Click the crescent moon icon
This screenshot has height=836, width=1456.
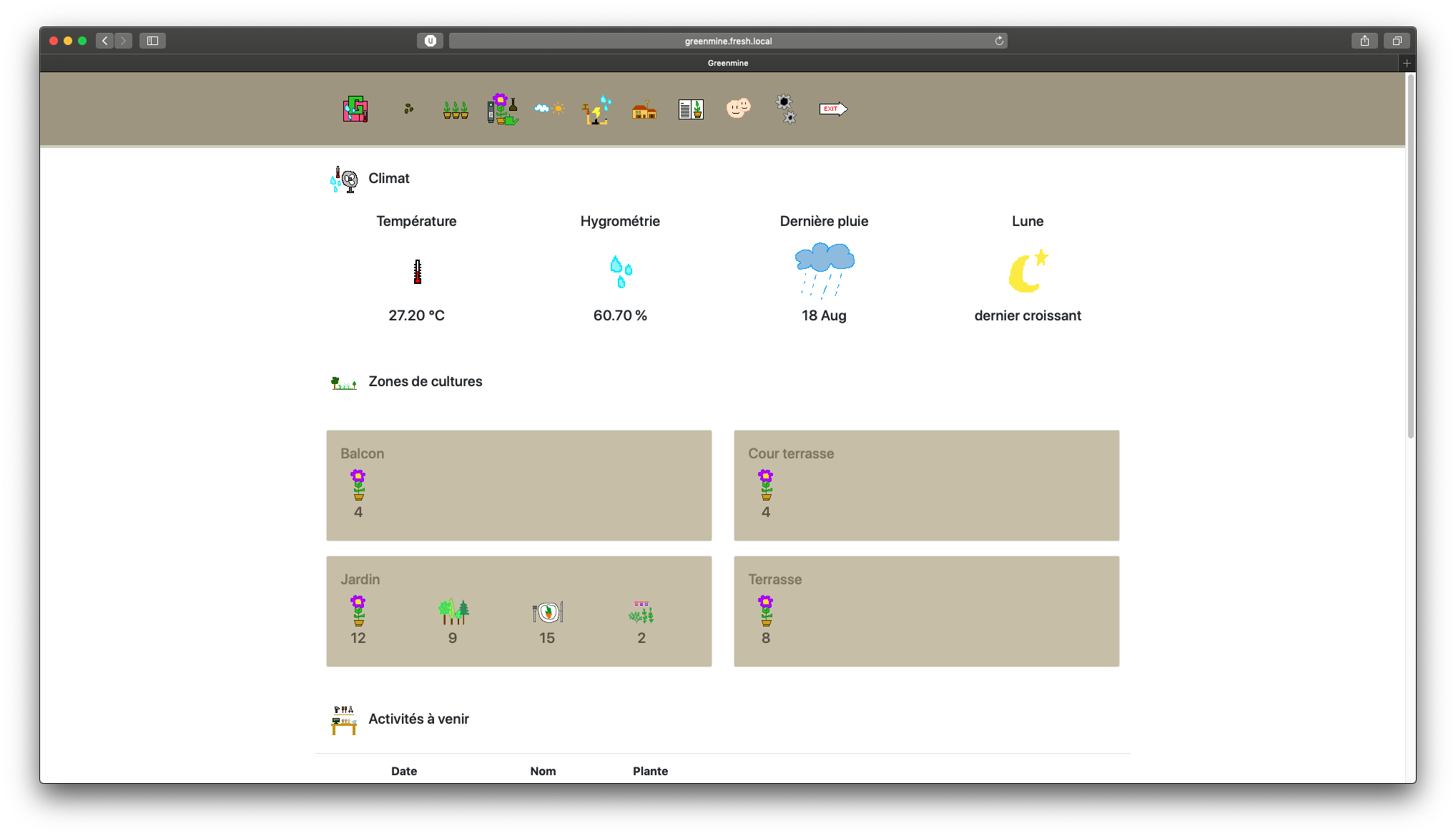pyautogui.click(x=1028, y=271)
